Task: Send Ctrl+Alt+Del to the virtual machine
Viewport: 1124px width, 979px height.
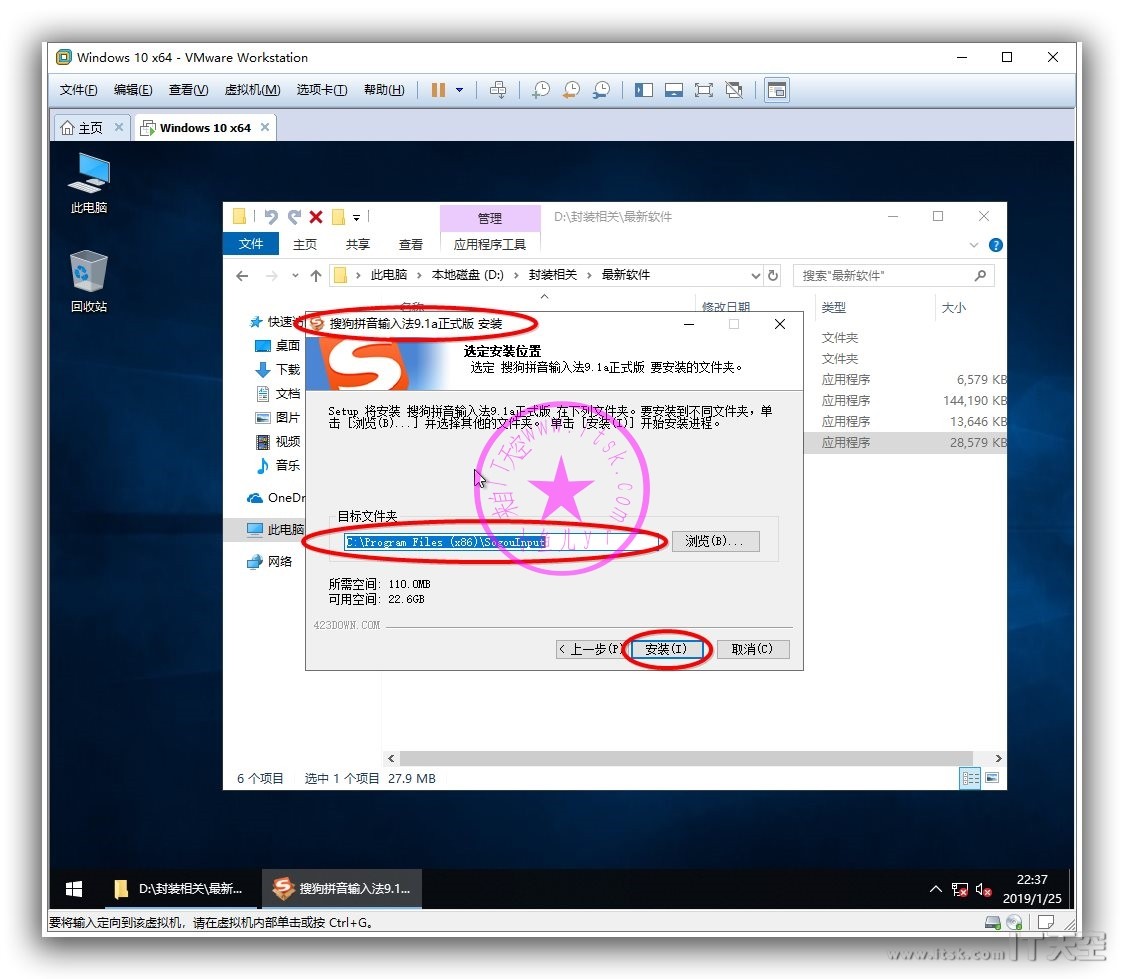Action: coord(497,90)
